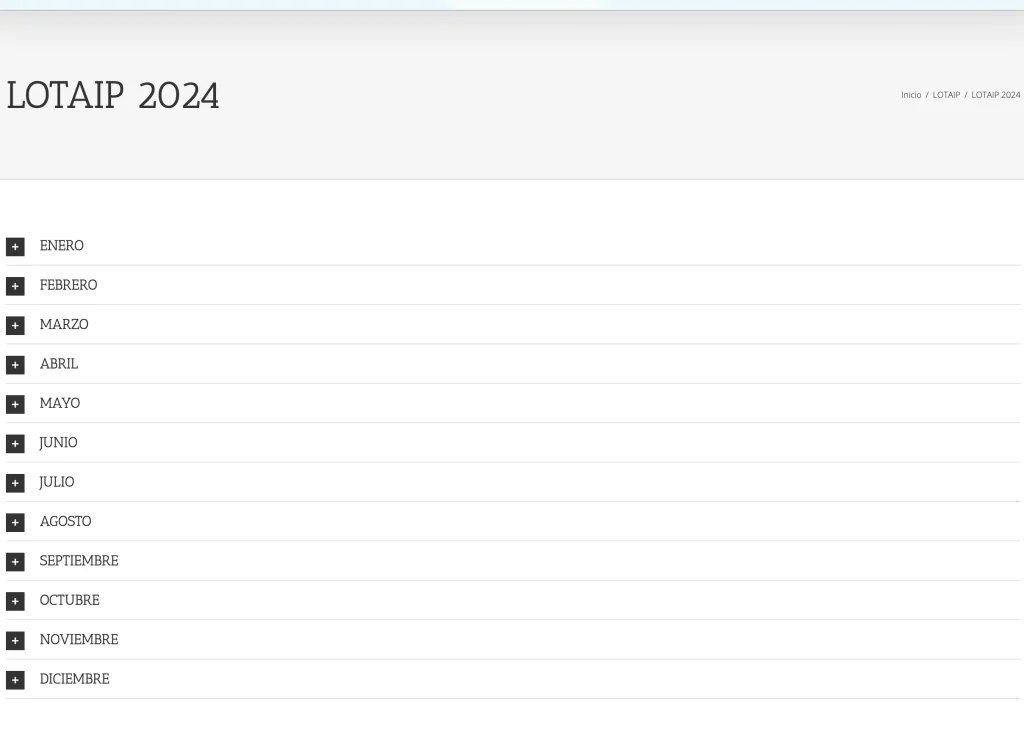This screenshot has width=1024, height=737.
Task: Toggle the ENERO month label
Action: (x=62, y=246)
